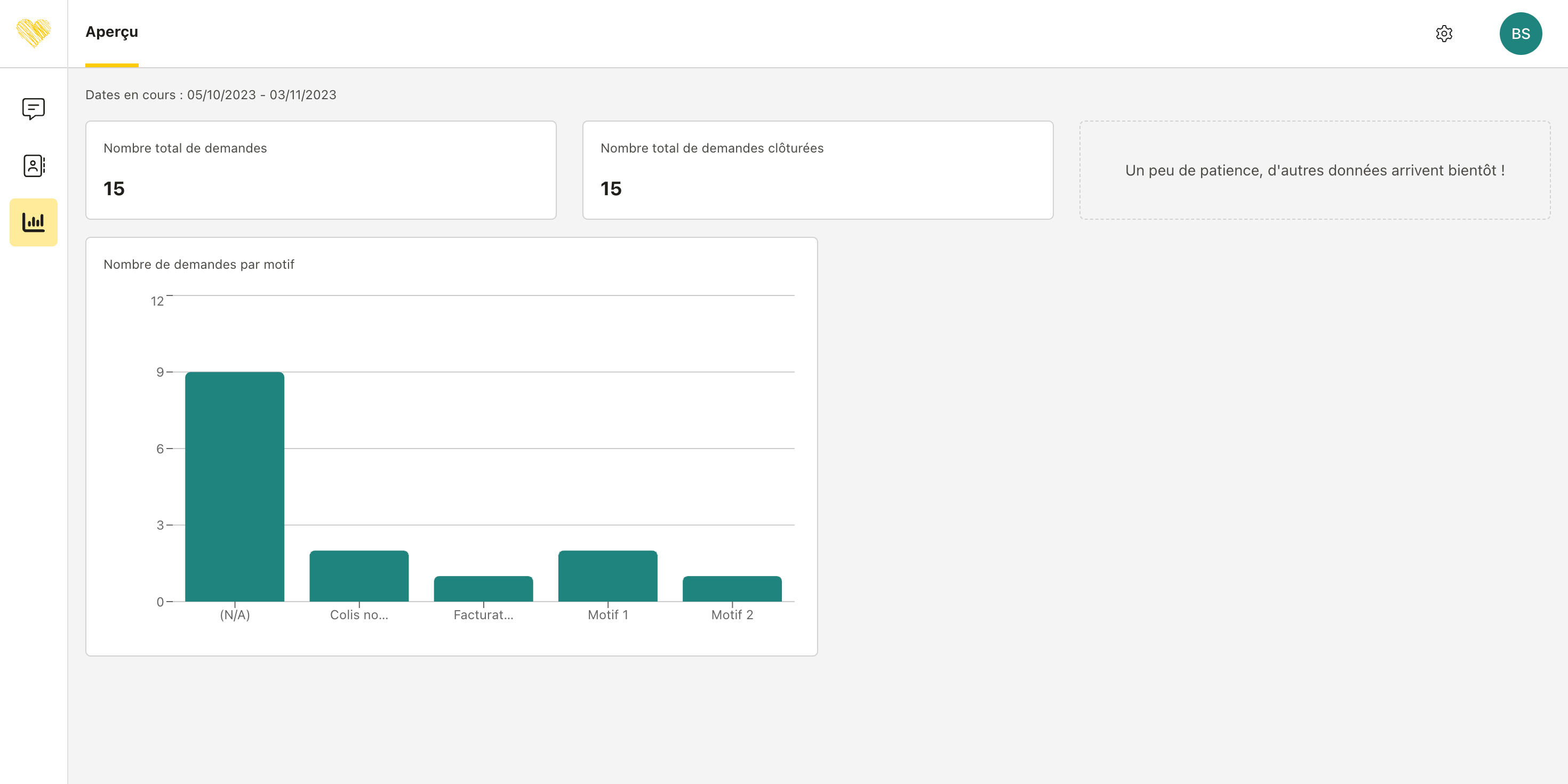Select the statistics bar chart icon

tap(33, 222)
